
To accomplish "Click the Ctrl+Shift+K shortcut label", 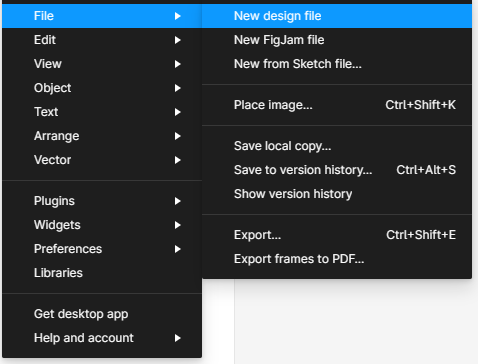I will click(420, 105).
